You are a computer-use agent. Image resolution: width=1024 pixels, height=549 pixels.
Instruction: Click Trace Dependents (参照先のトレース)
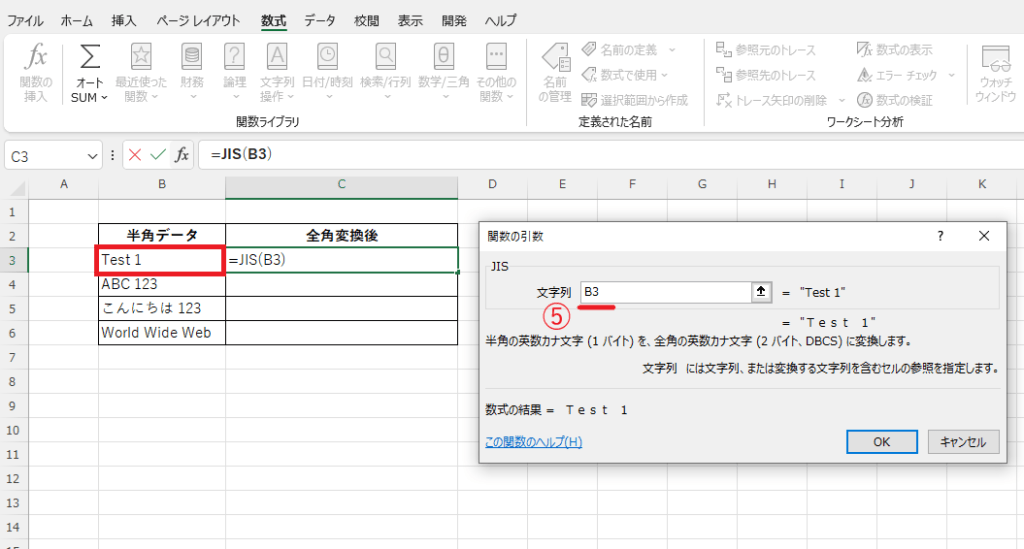[765, 75]
